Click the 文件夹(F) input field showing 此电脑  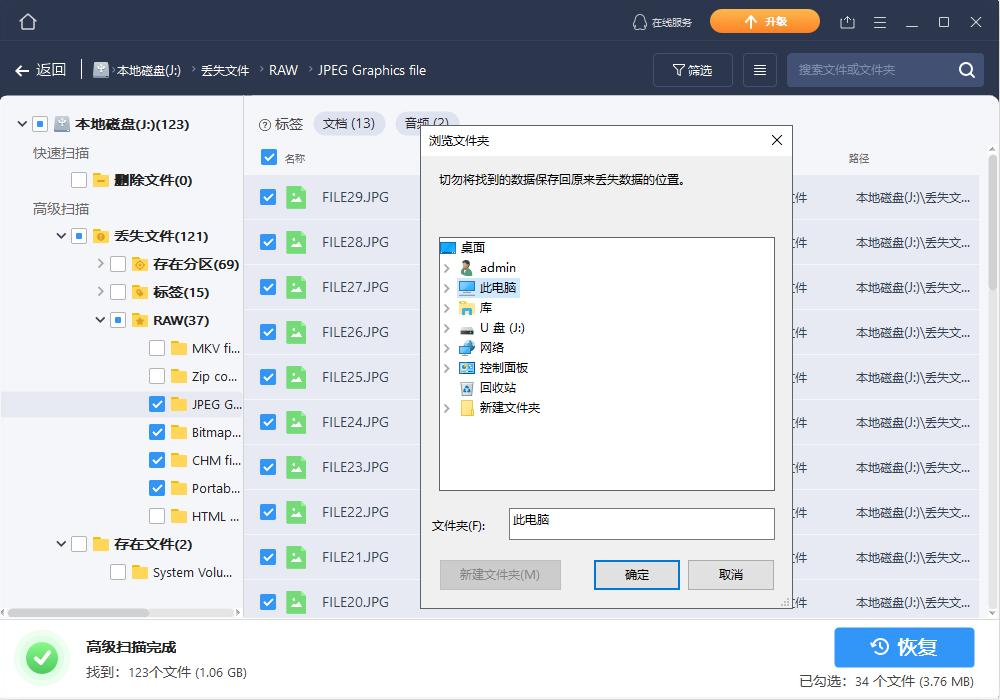pyautogui.click(x=641, y=523)
